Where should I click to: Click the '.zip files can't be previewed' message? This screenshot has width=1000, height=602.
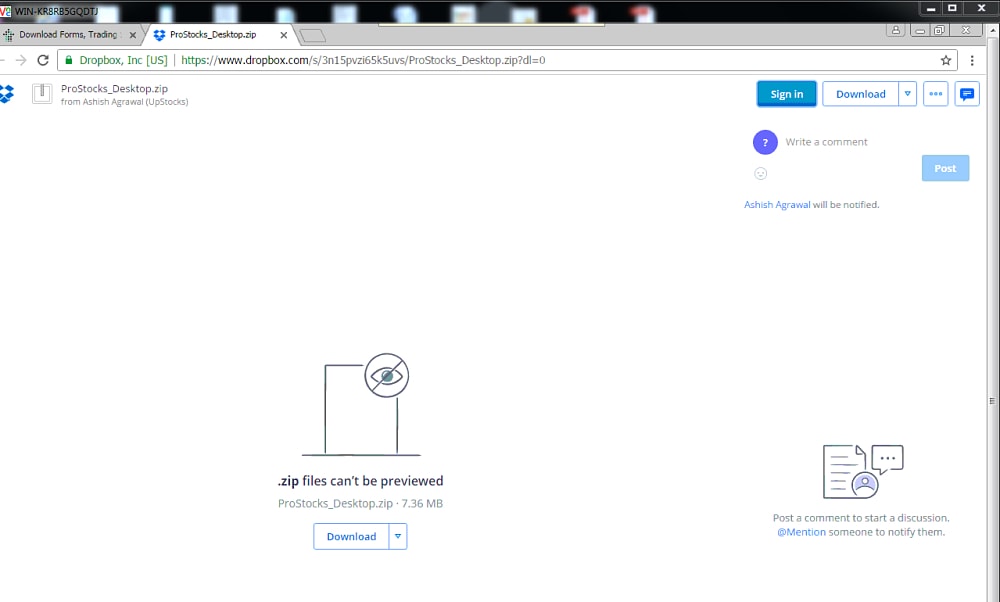point(360,481)
